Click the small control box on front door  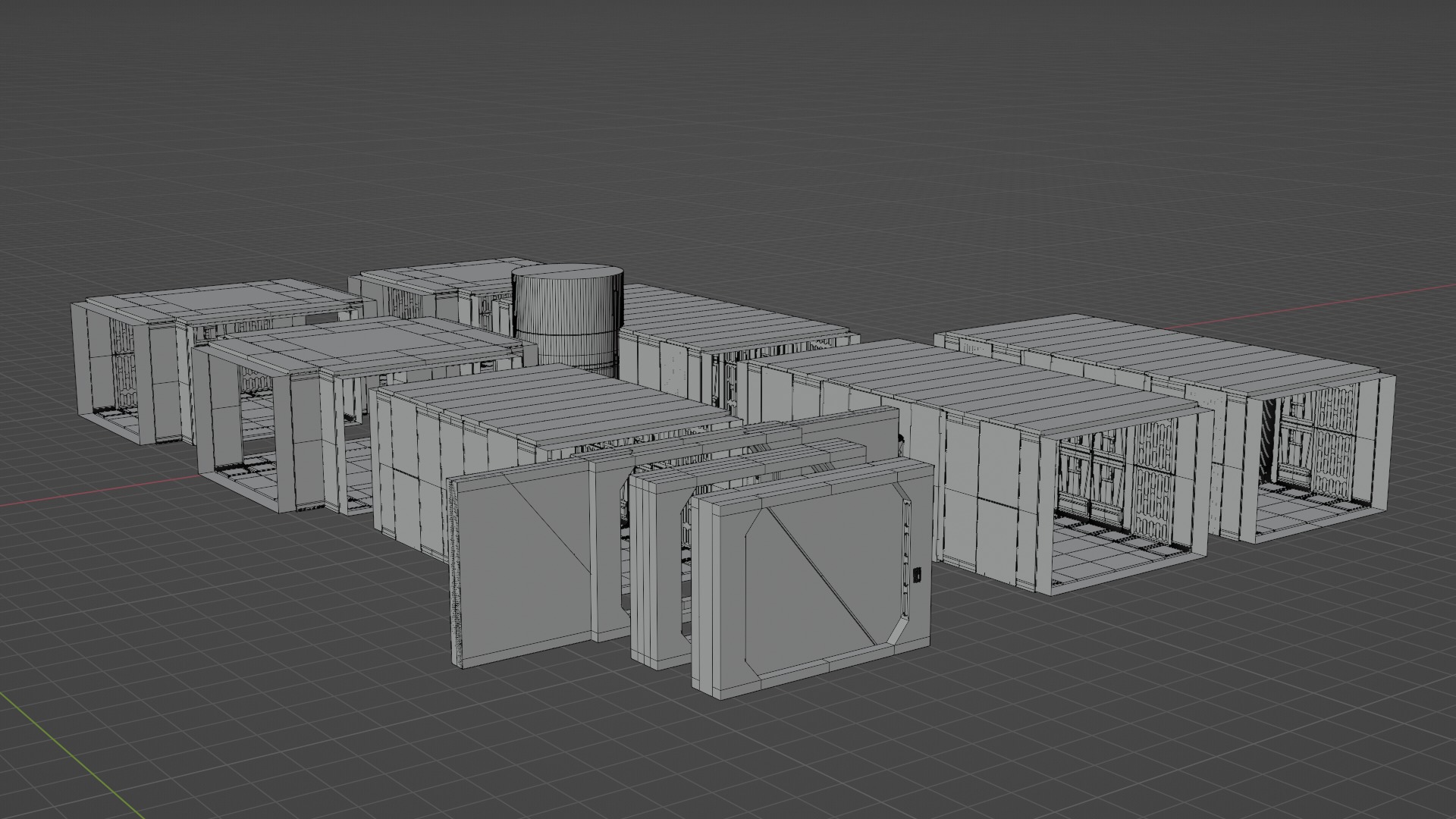(x=915, y=576)
